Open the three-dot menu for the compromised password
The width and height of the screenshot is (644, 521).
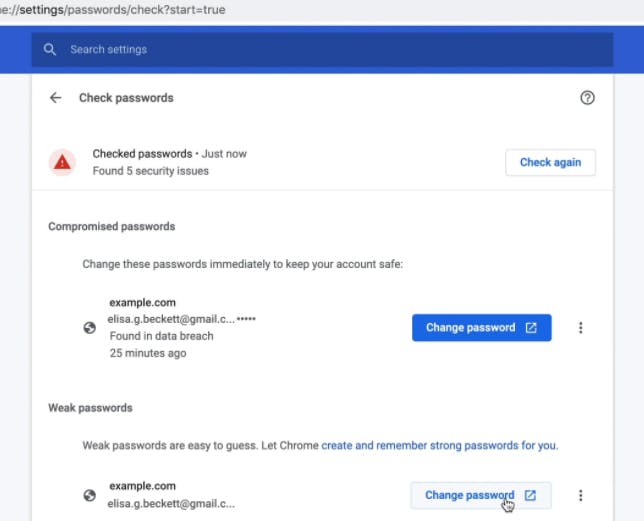(581, 328)
